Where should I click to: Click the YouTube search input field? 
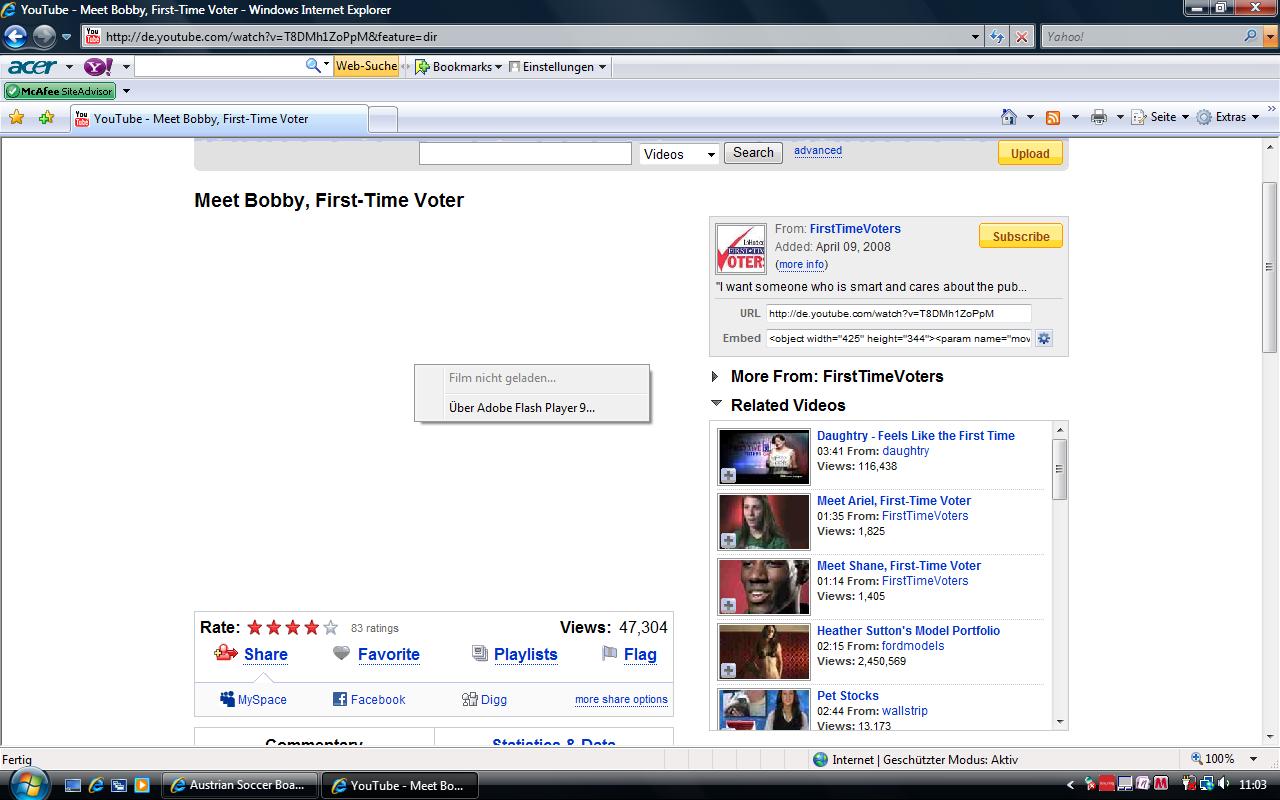tap(525, 153)
